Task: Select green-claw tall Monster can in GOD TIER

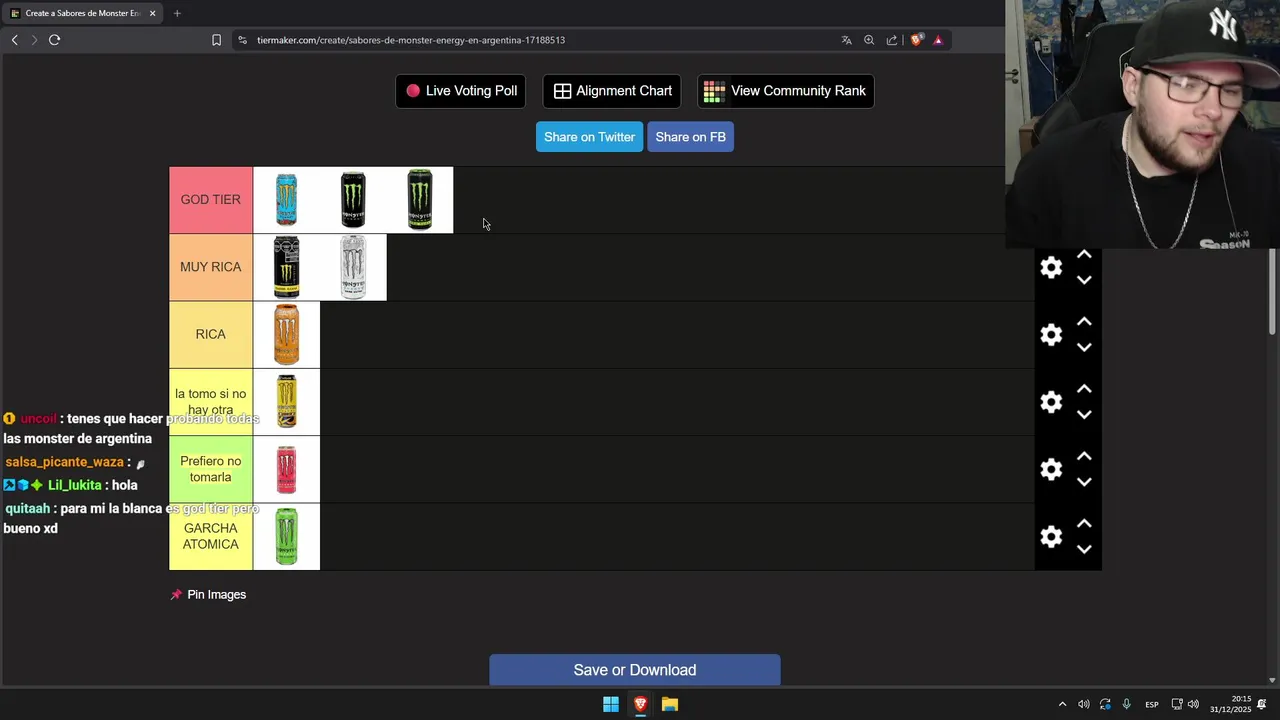Action: 420,200
